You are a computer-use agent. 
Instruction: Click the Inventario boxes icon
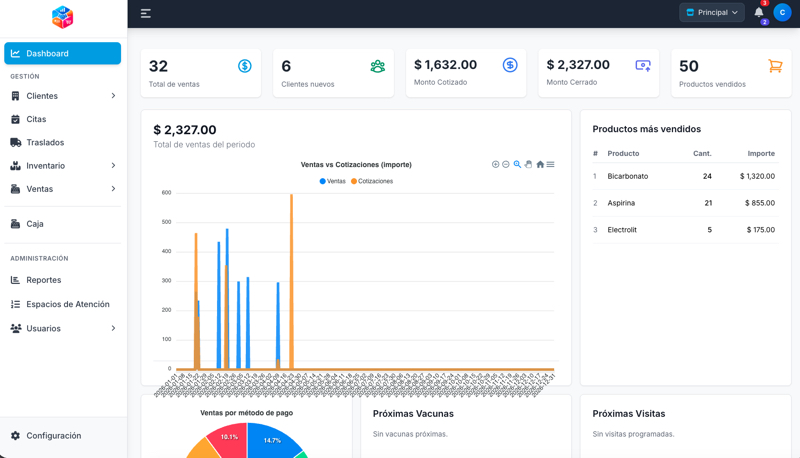tap(16, 165)
